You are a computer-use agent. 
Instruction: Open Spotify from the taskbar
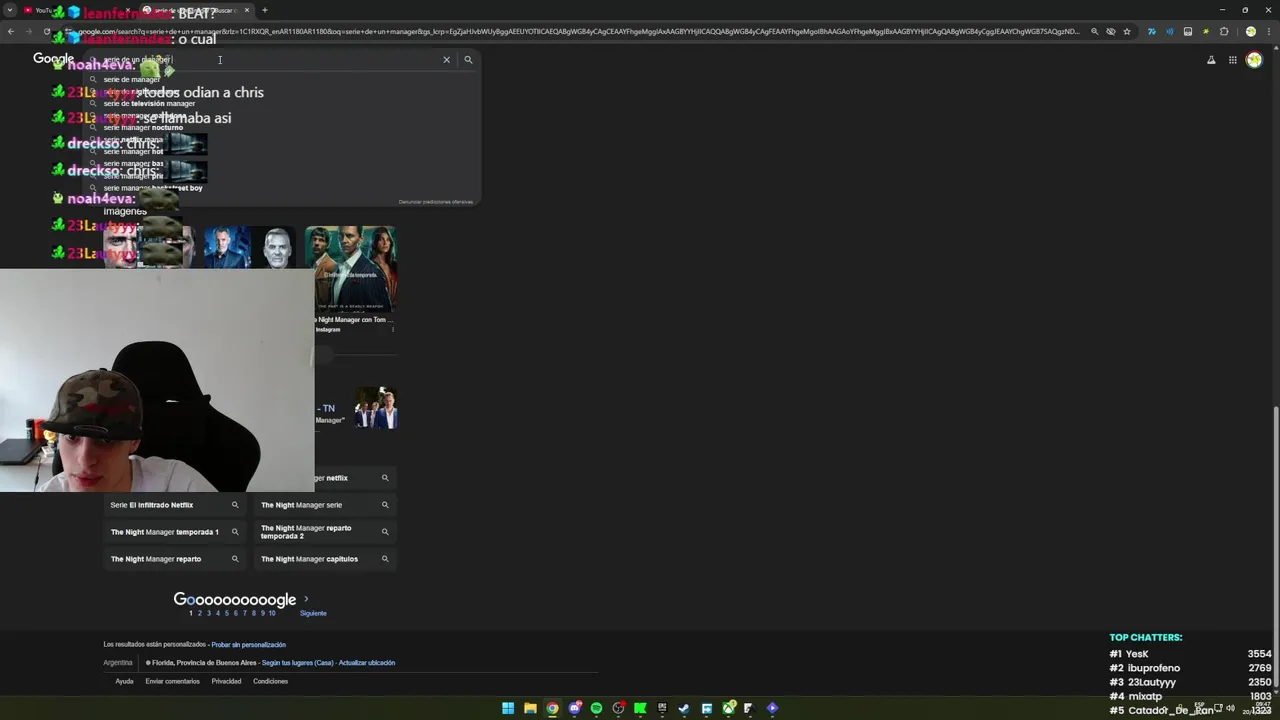[596, 709]
